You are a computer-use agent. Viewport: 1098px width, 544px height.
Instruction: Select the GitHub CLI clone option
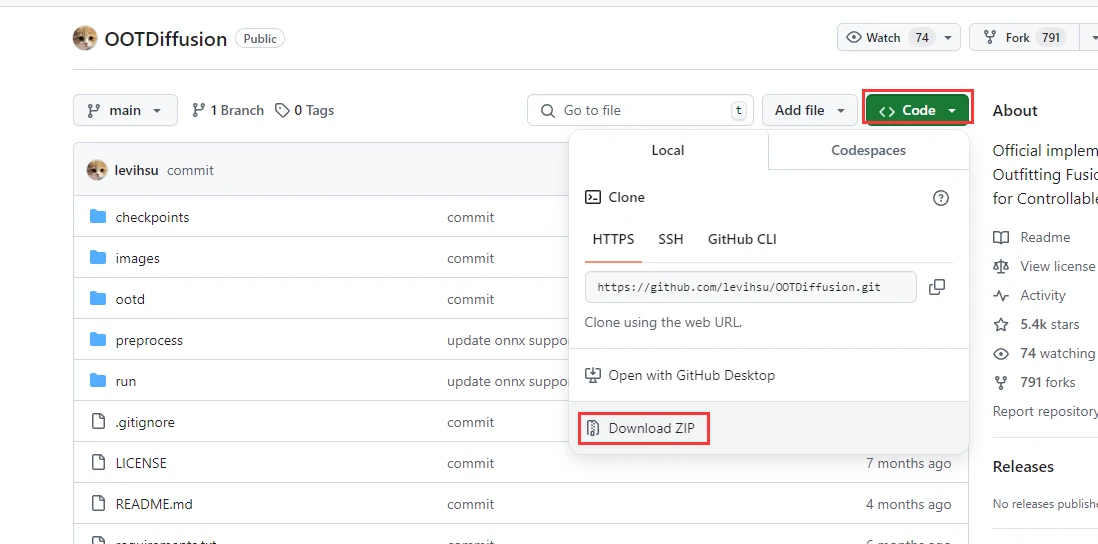coord(742,239)
